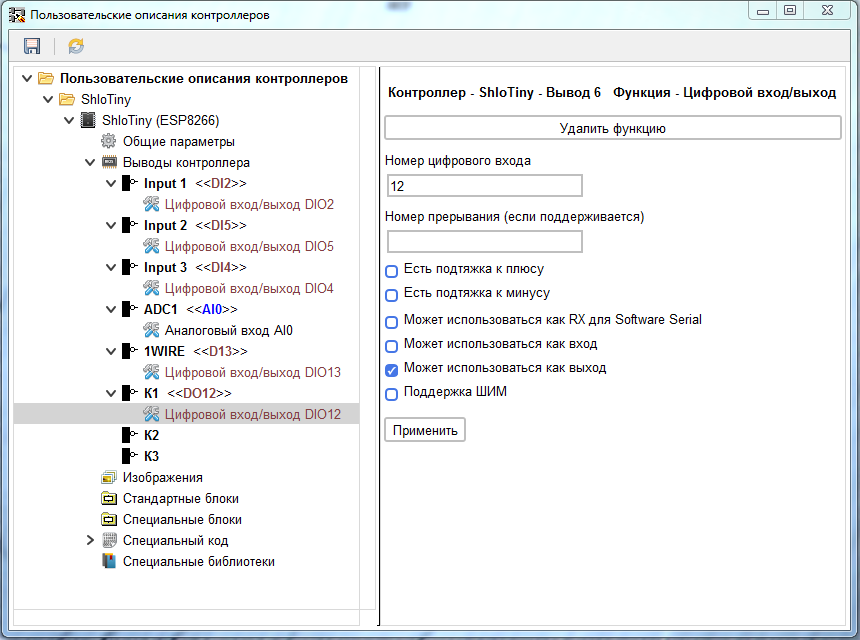Select Стандартные блоки tree item
Viewport: 860px width, 640px height.
tap(180, 499)
